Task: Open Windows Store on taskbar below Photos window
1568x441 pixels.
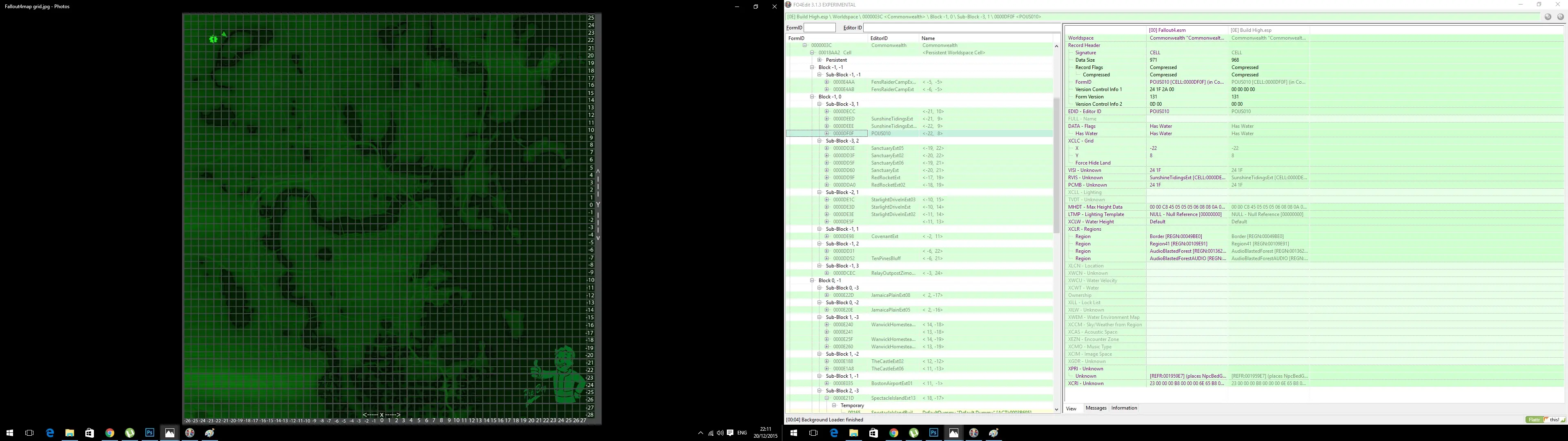Action: coord(89,433)
